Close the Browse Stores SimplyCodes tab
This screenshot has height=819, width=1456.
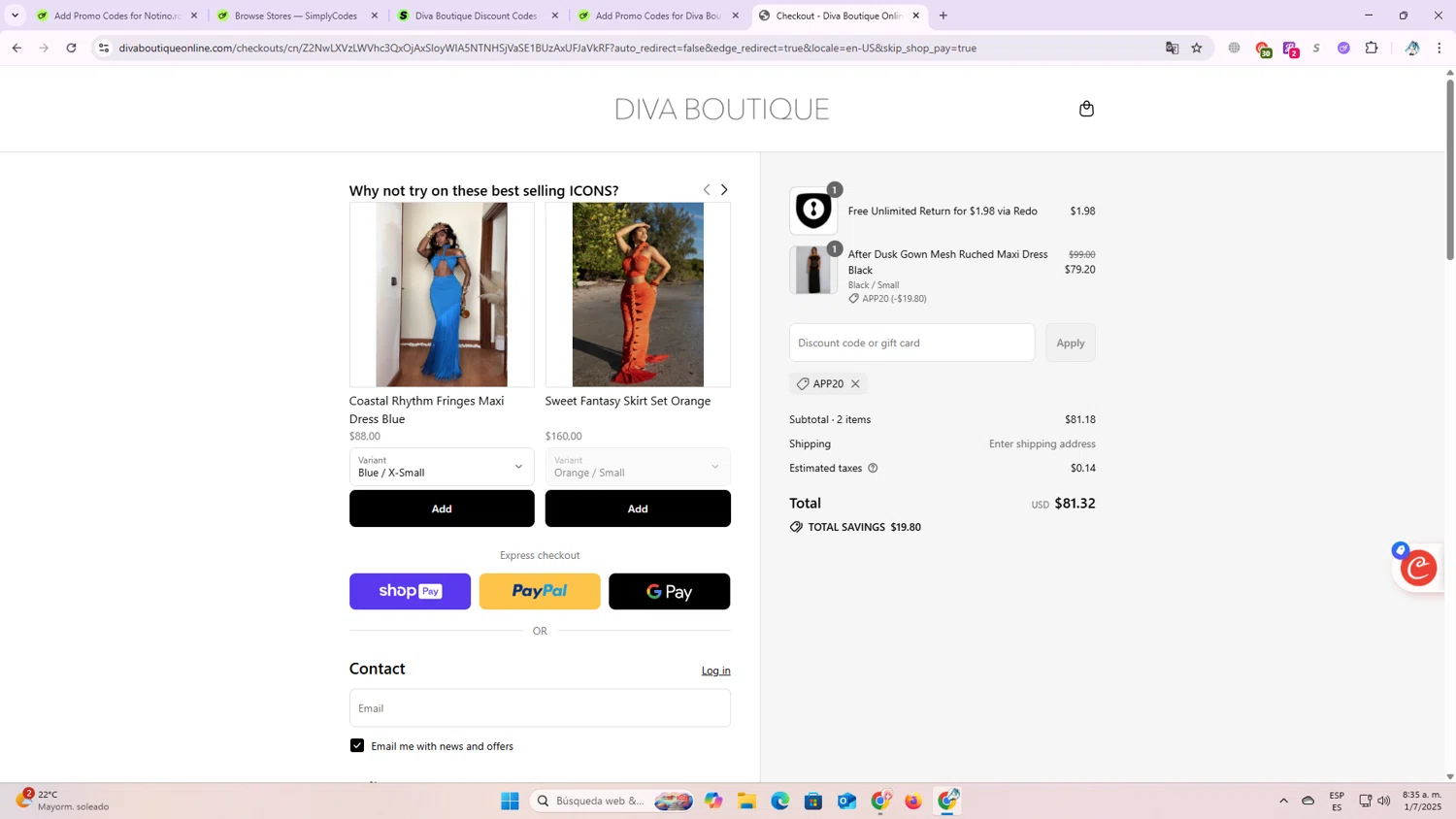[375, 16]
